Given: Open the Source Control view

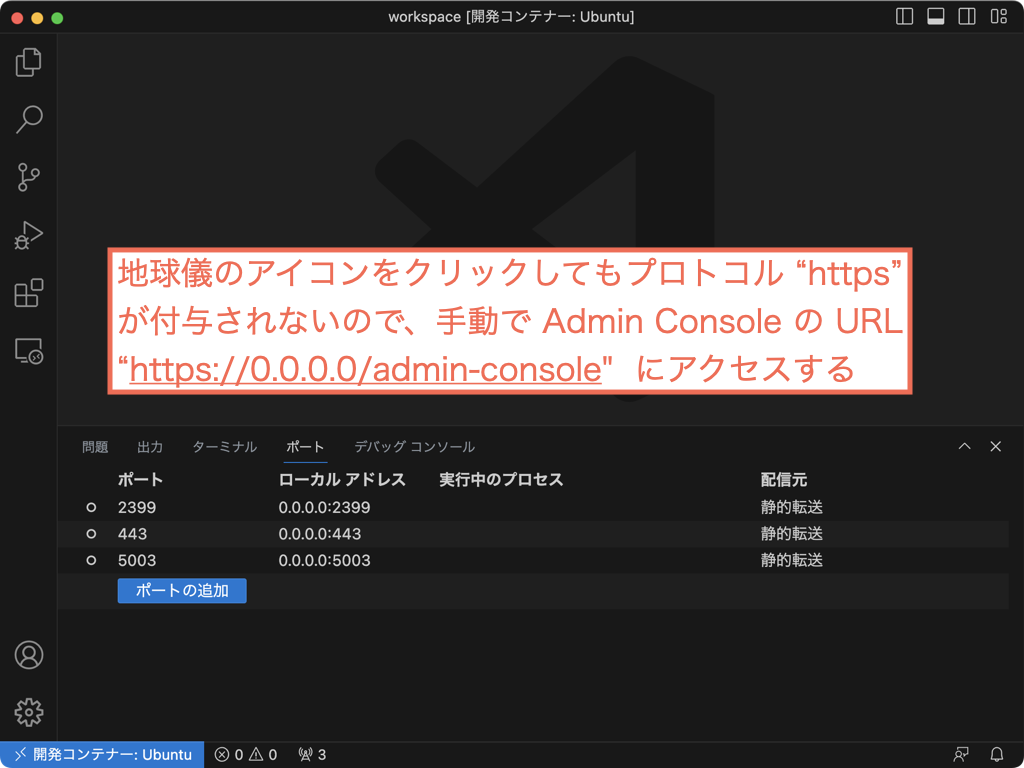Looking at the screenshot, I should coord(28,177).
